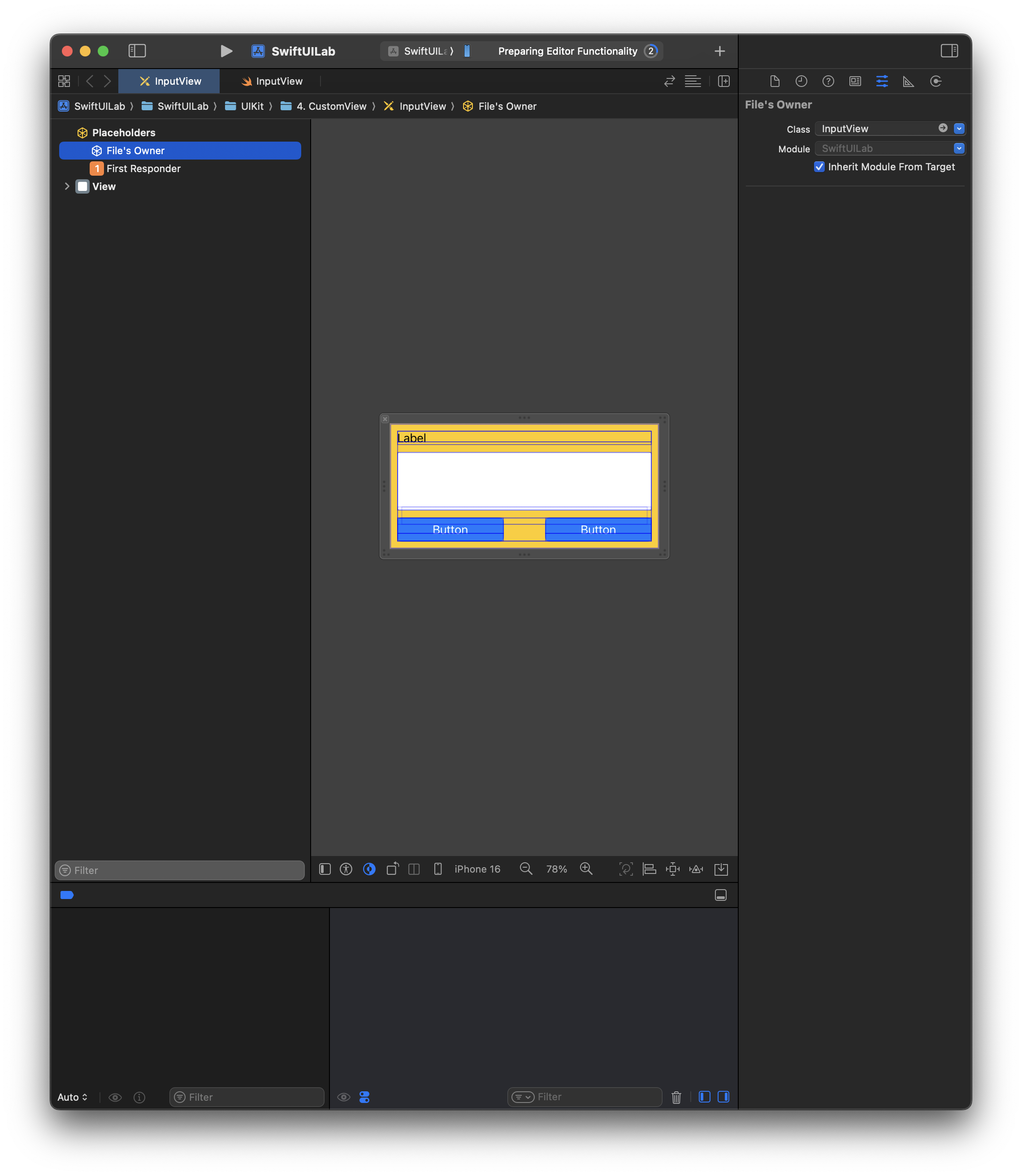
Task: Open the Auto variables scope menu
Action: point(73,1097)
